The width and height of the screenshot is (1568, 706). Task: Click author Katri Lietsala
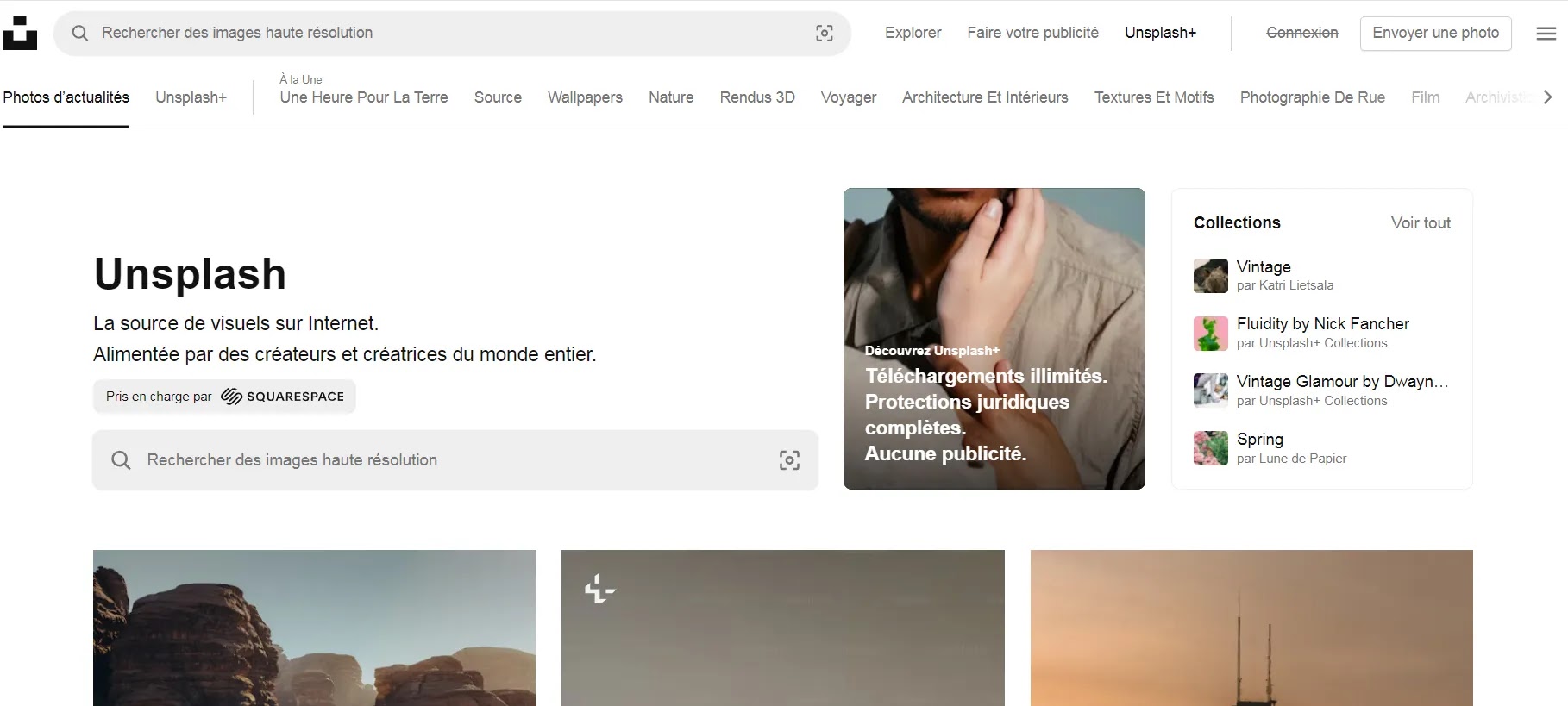click(1296, 285)
